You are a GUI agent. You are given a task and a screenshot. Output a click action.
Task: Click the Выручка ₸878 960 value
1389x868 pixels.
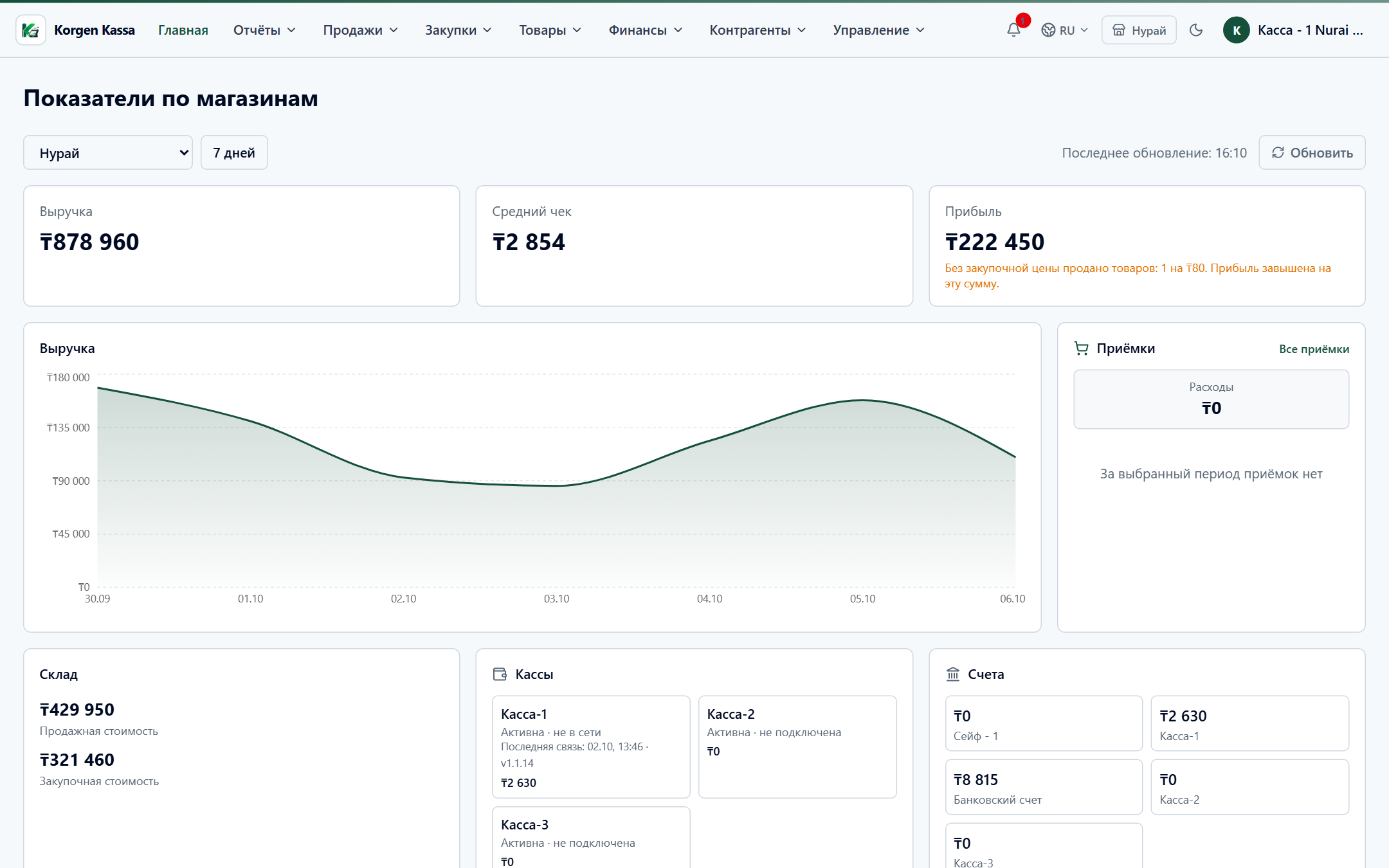click(89, 242)
